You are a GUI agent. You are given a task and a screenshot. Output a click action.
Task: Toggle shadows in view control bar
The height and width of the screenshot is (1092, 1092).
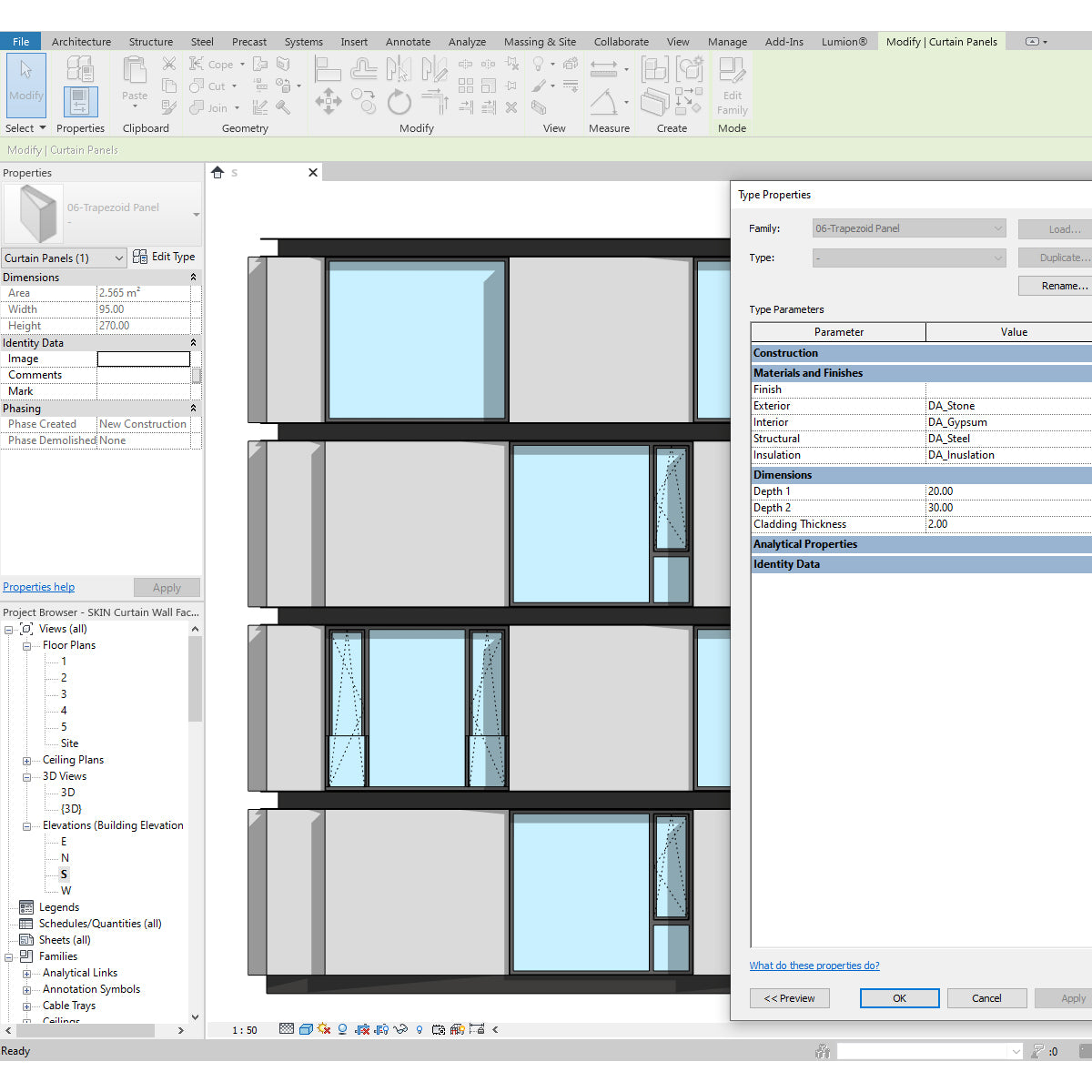tap(341, 1029)
